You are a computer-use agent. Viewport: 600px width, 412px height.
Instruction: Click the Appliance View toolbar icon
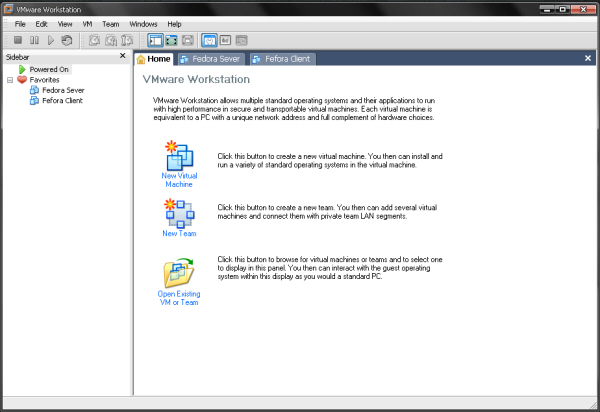coord(225,40)
